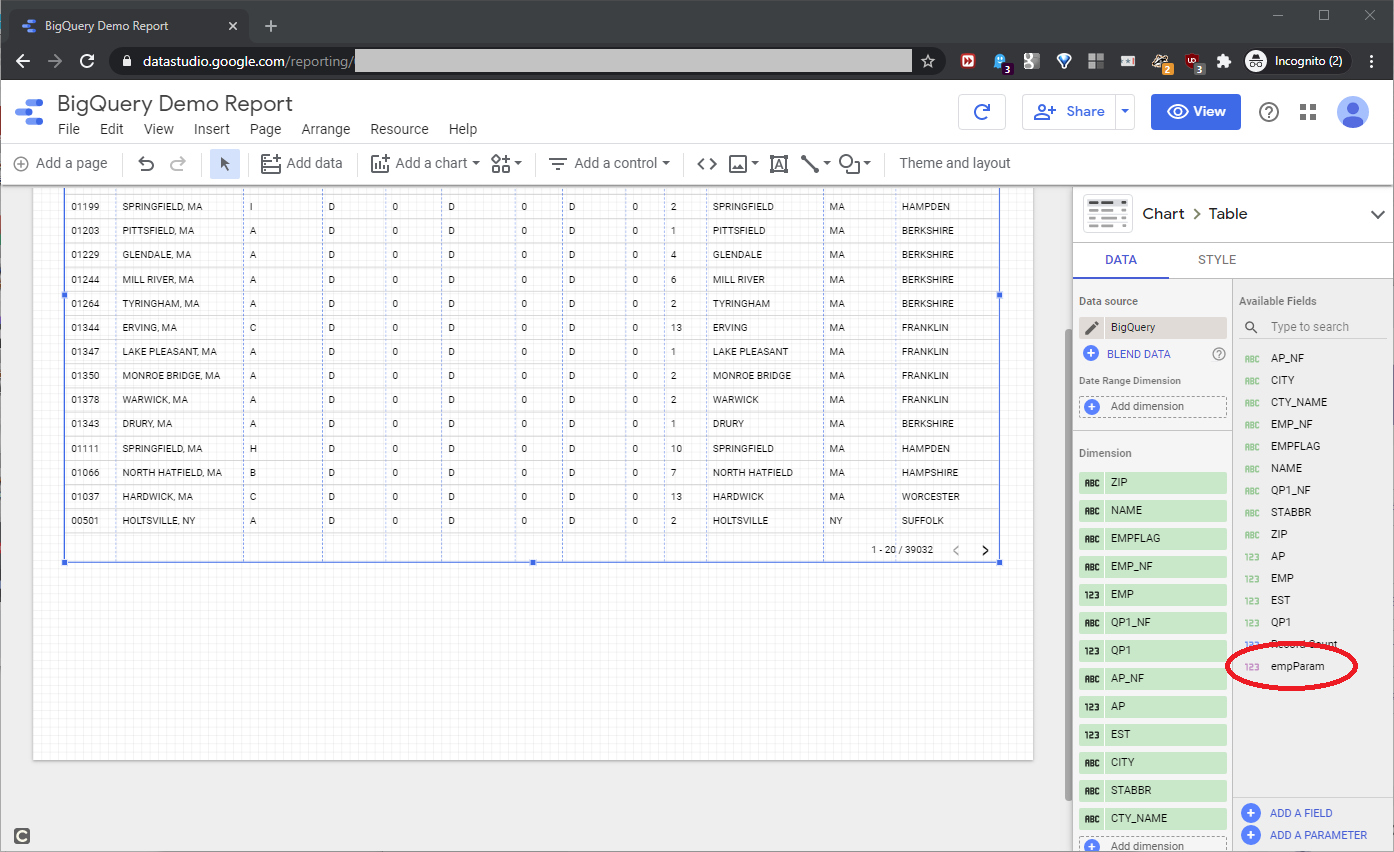Select the CTY_NAME dimension chip

pos(1152,818)
